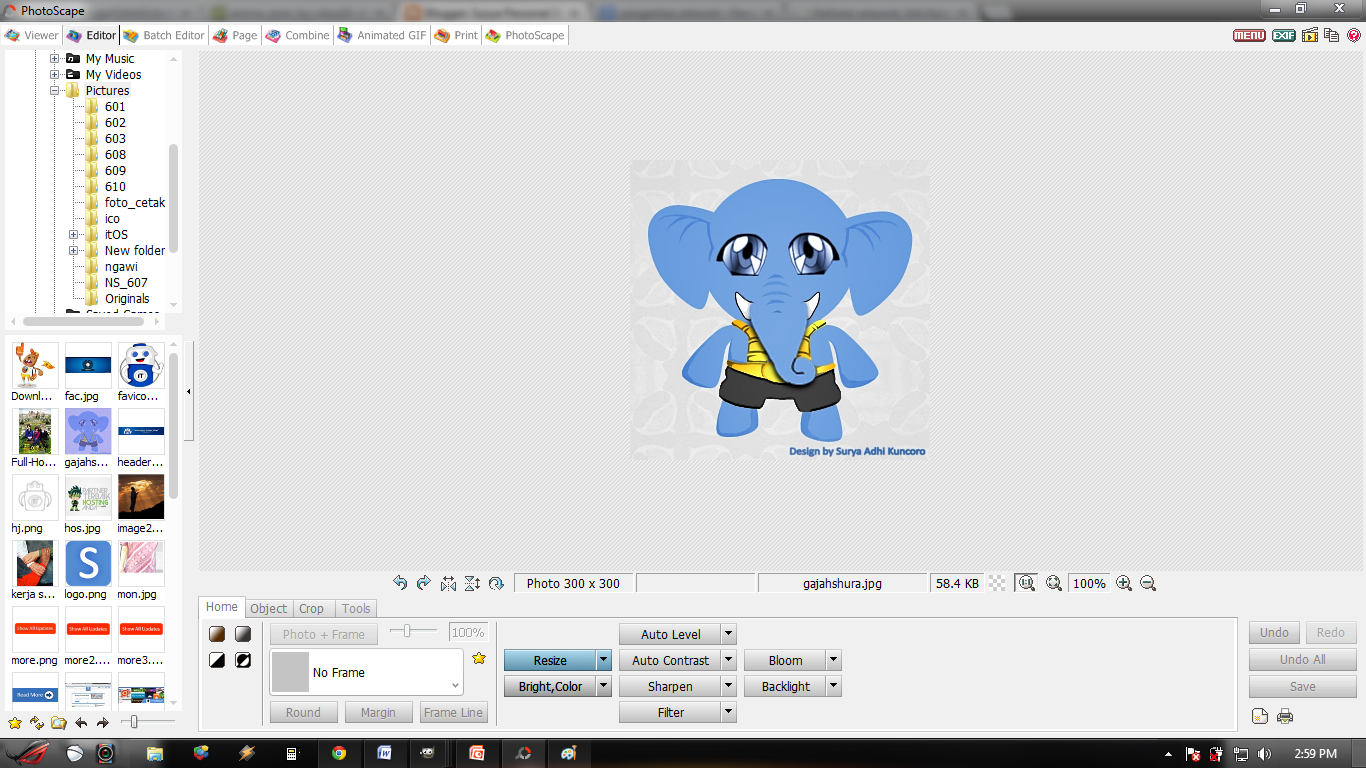1366x768 pixels.
Task: Open the Filter dropdown arrow
Action: 729,712
